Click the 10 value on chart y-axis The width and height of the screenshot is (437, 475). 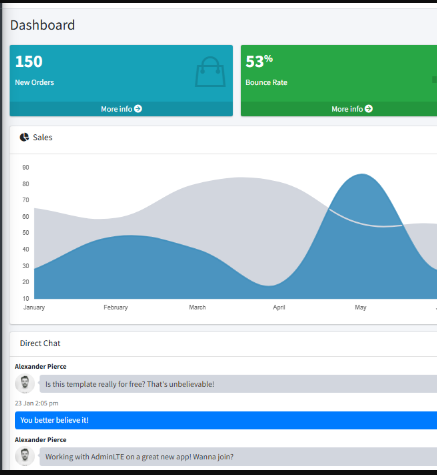(x=26, y=298)
